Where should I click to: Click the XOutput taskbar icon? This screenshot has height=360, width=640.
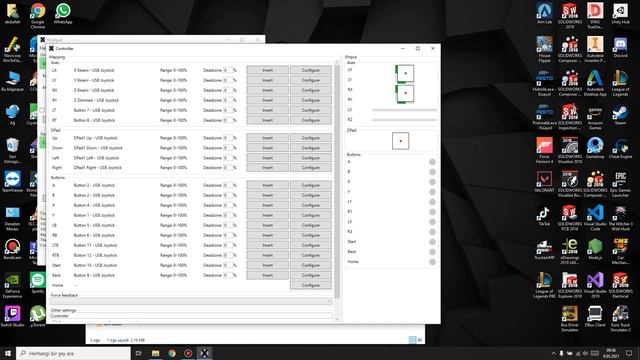[x=204, y=353]
